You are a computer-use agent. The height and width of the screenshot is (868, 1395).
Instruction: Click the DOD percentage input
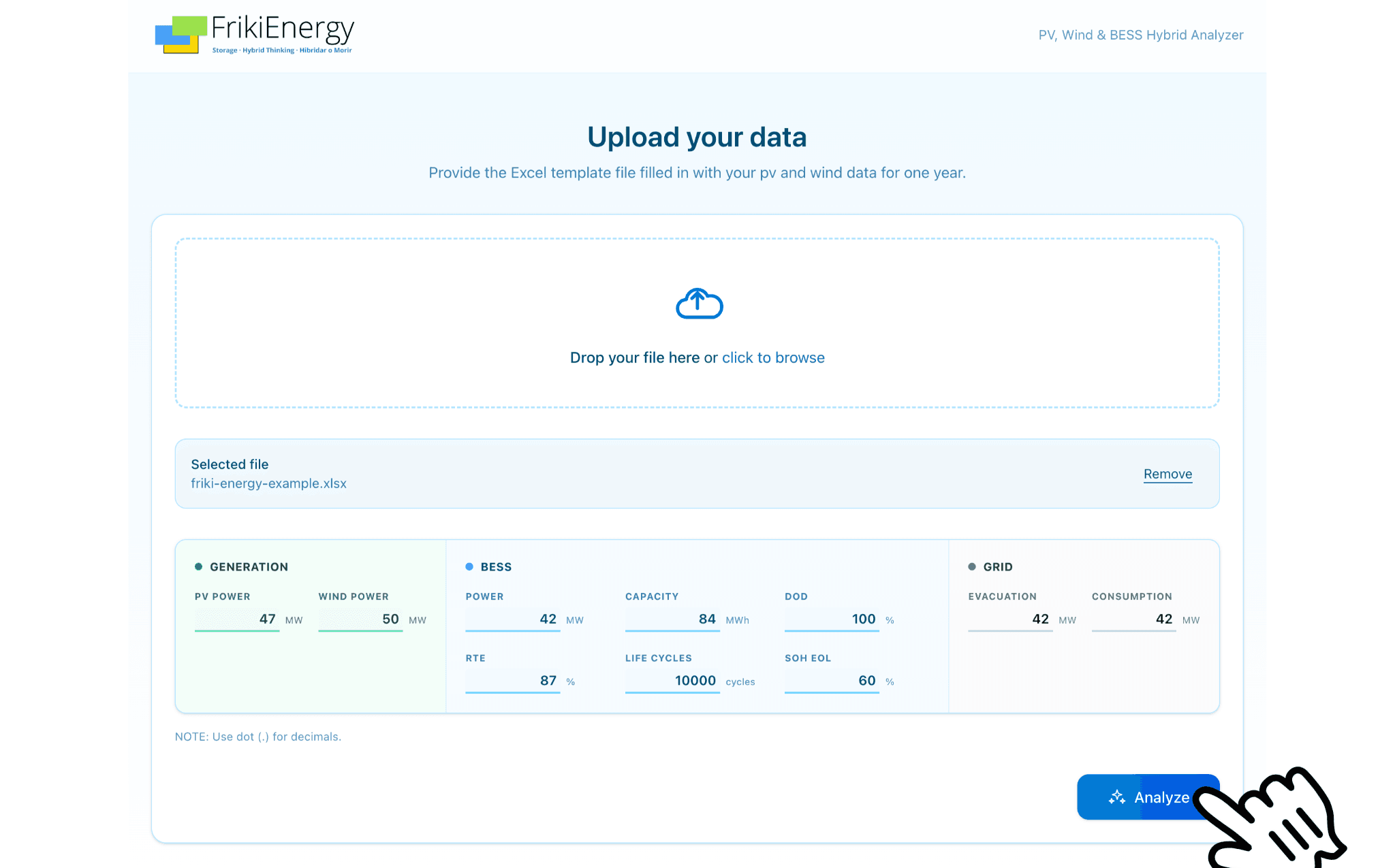coord(831,619)
